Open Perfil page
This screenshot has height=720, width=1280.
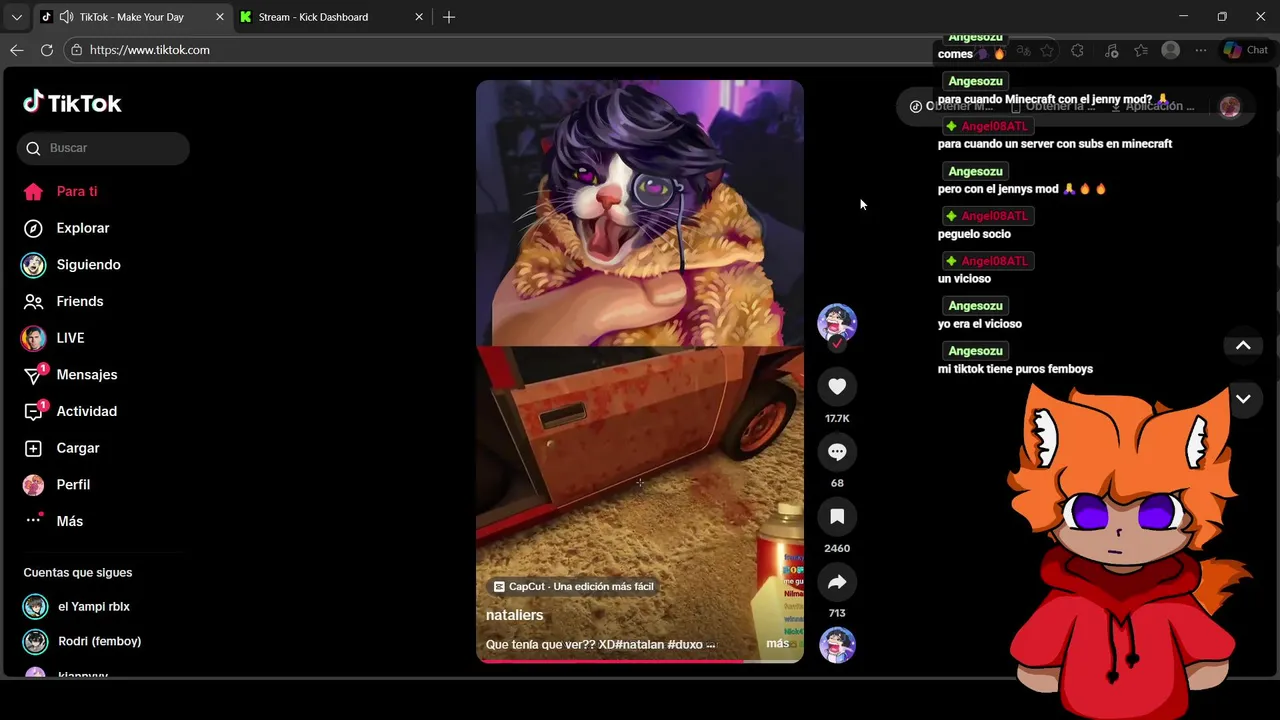point(58,485)
